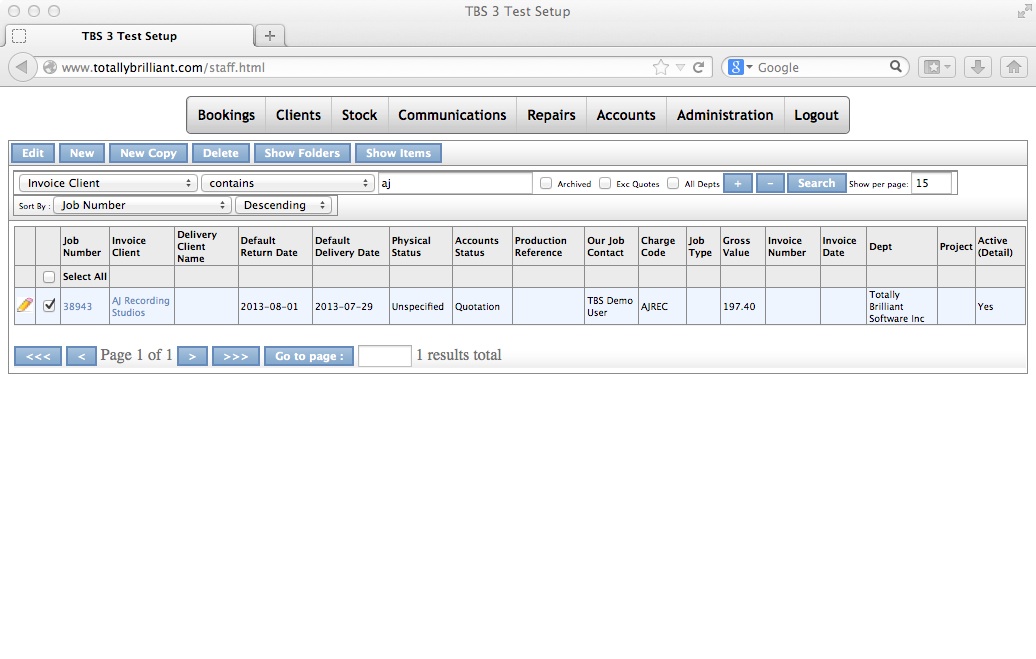Viewport: 1036px width, 659px height.
Task: Click the Go to page button
Action: click(x=309, y=356)
